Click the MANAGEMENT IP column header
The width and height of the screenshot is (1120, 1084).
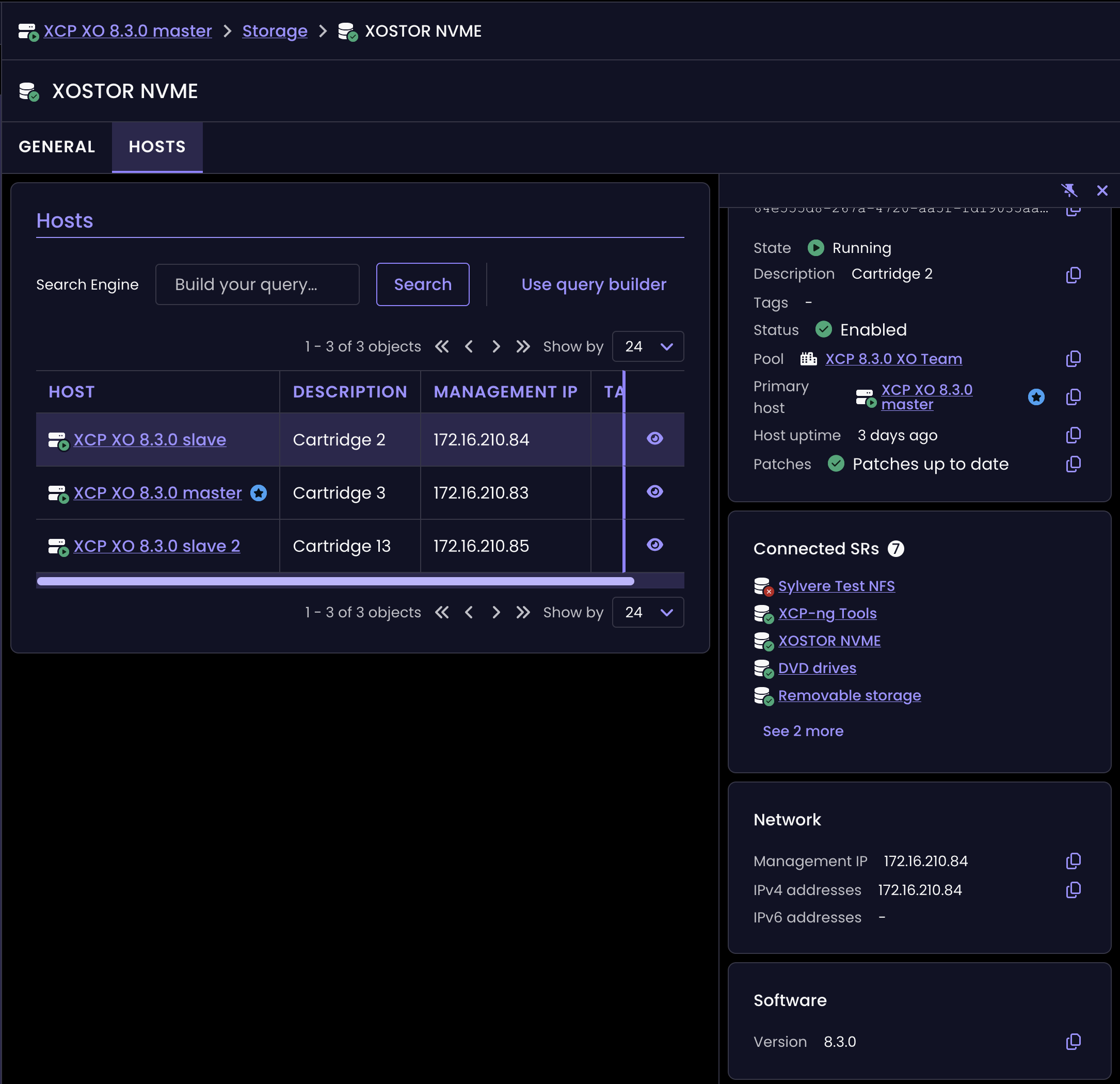505,392
